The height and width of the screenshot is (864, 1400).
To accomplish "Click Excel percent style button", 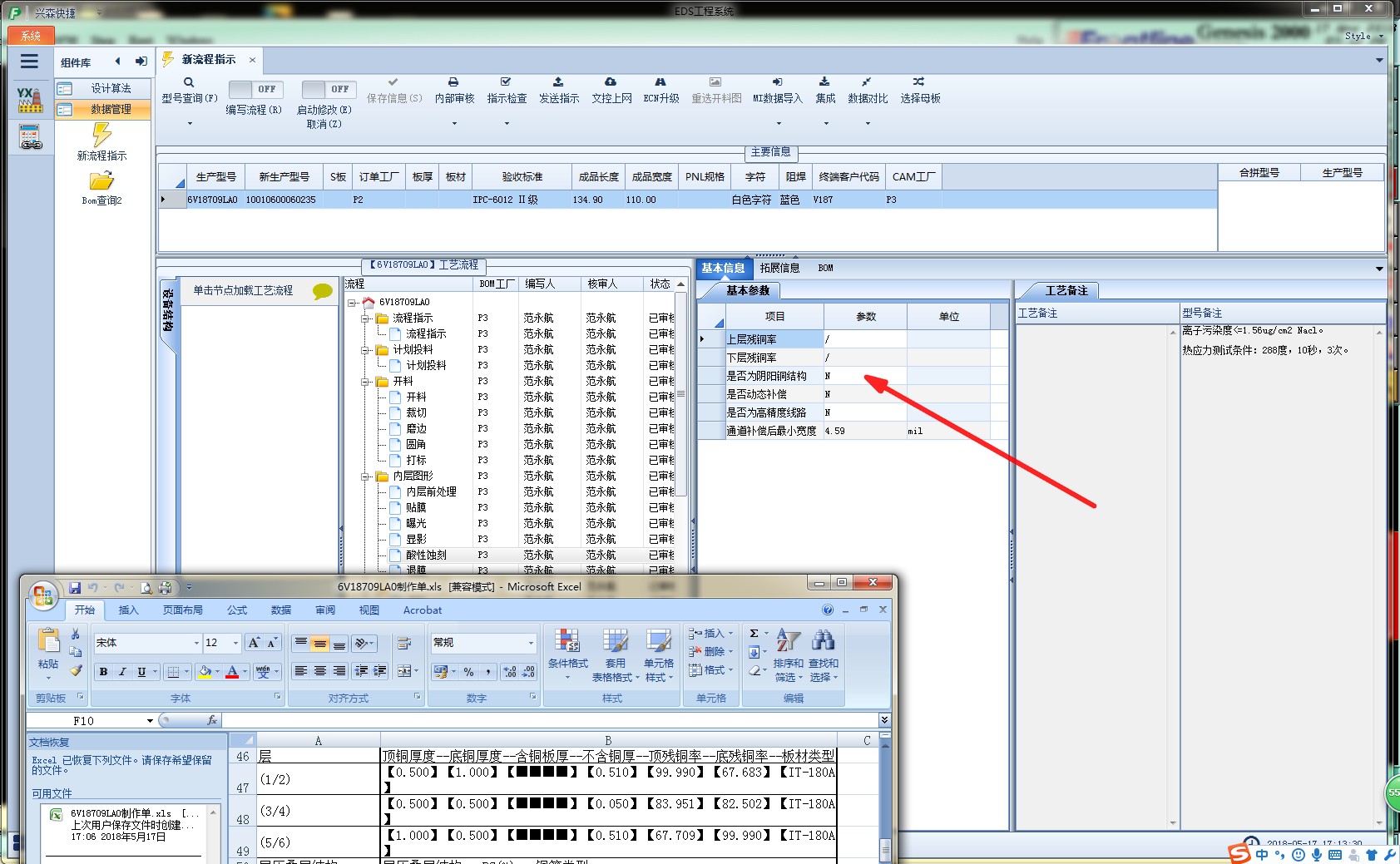I will [x=468, y=672].
